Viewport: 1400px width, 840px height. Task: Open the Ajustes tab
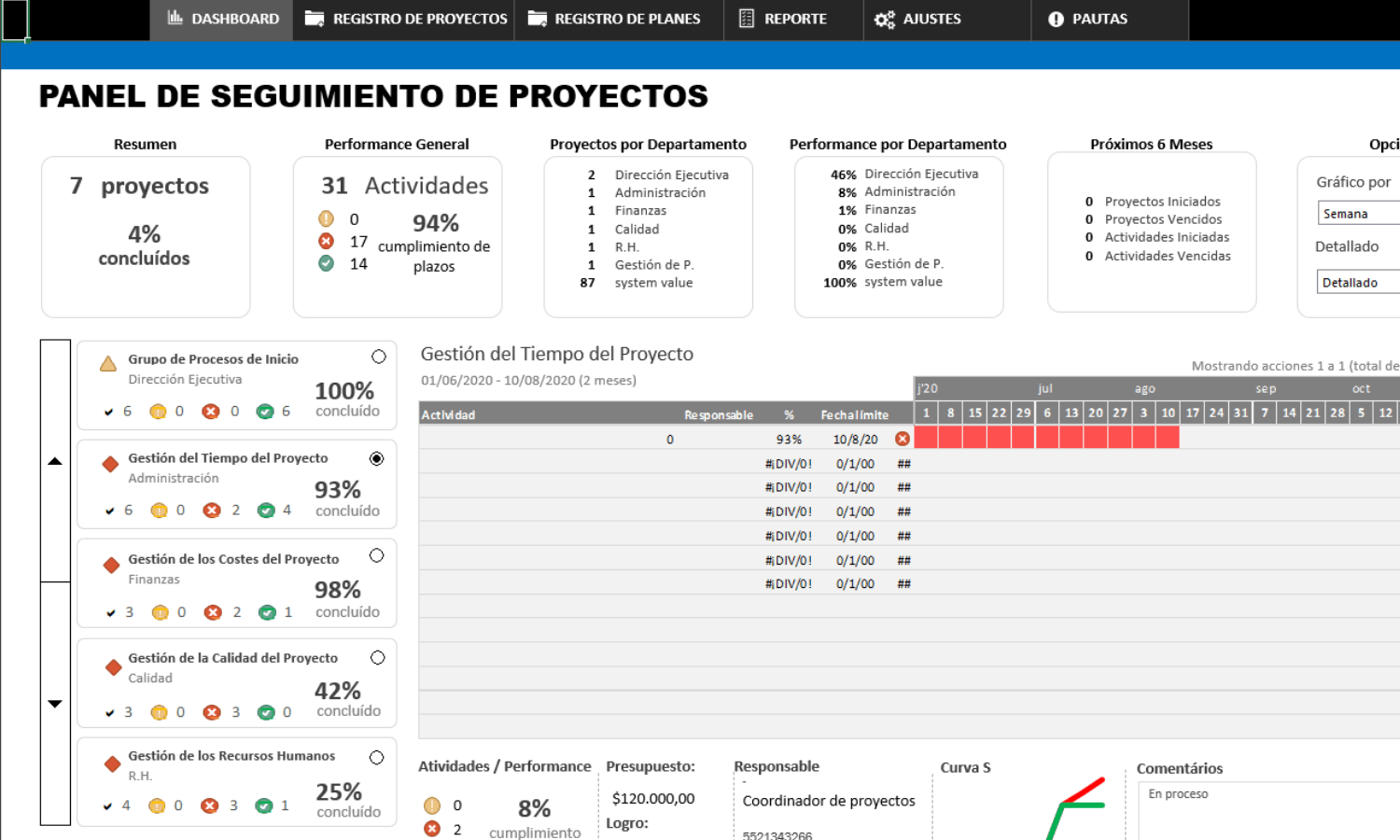point(947,19)
